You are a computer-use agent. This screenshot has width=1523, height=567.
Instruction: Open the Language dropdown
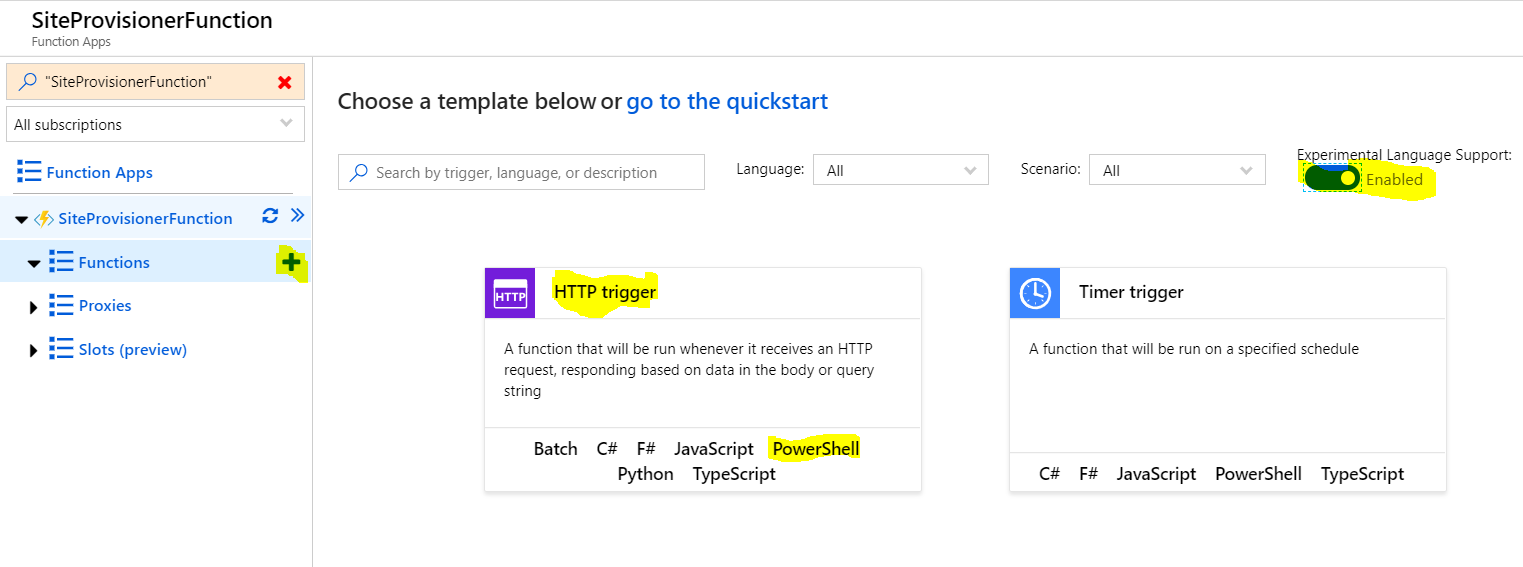900,171
